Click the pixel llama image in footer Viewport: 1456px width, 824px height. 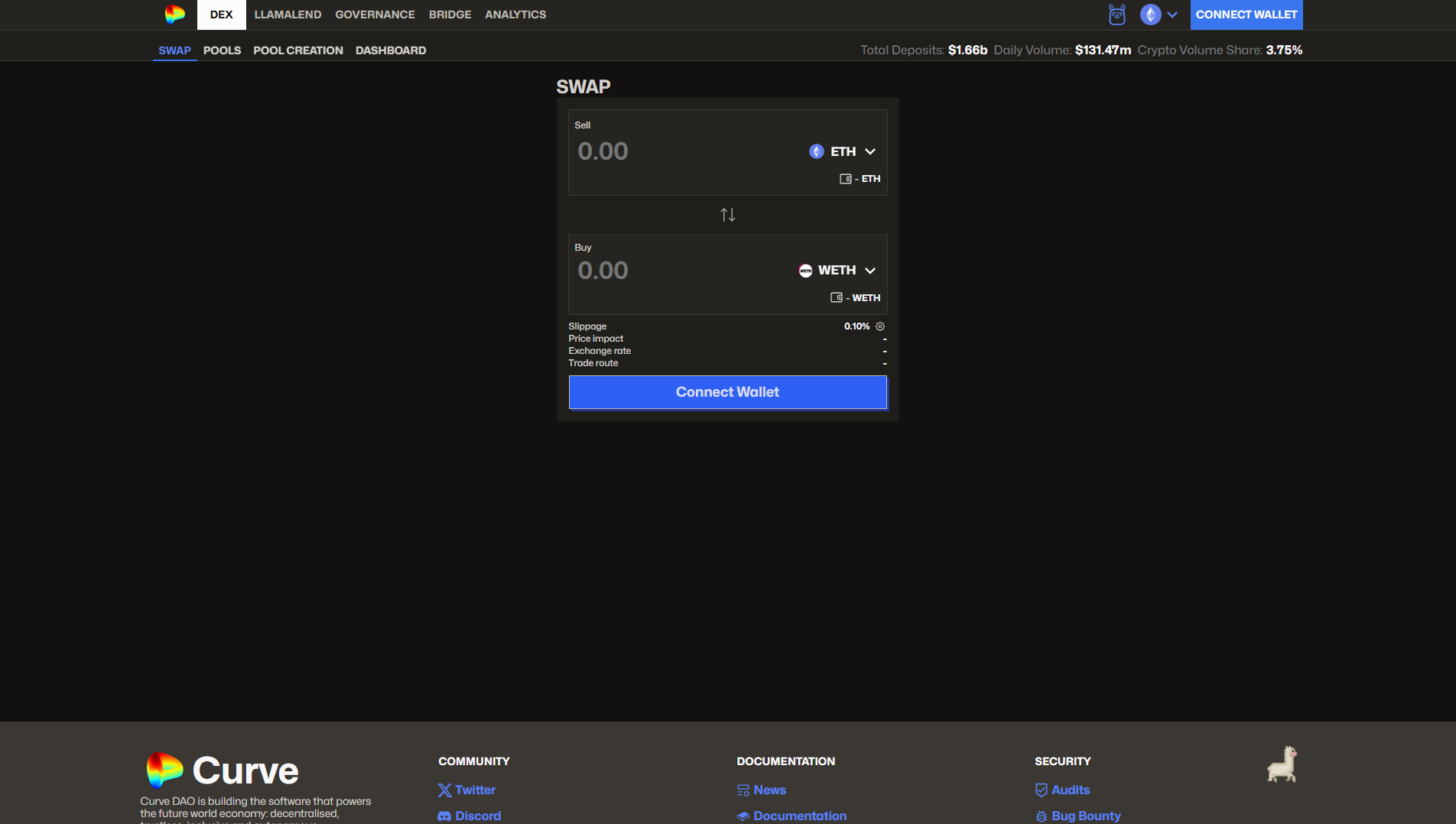pos(1282,764)
